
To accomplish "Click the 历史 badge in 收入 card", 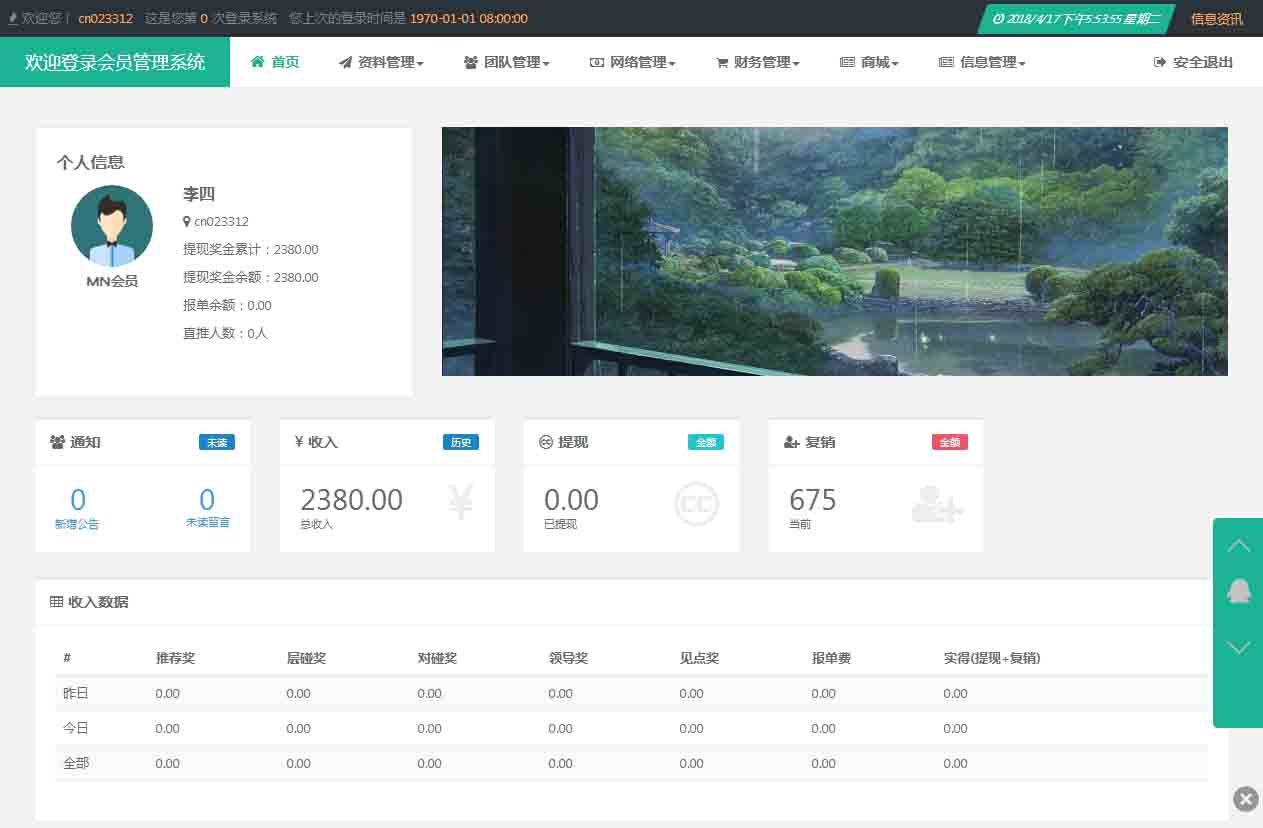I will point(460,442).
